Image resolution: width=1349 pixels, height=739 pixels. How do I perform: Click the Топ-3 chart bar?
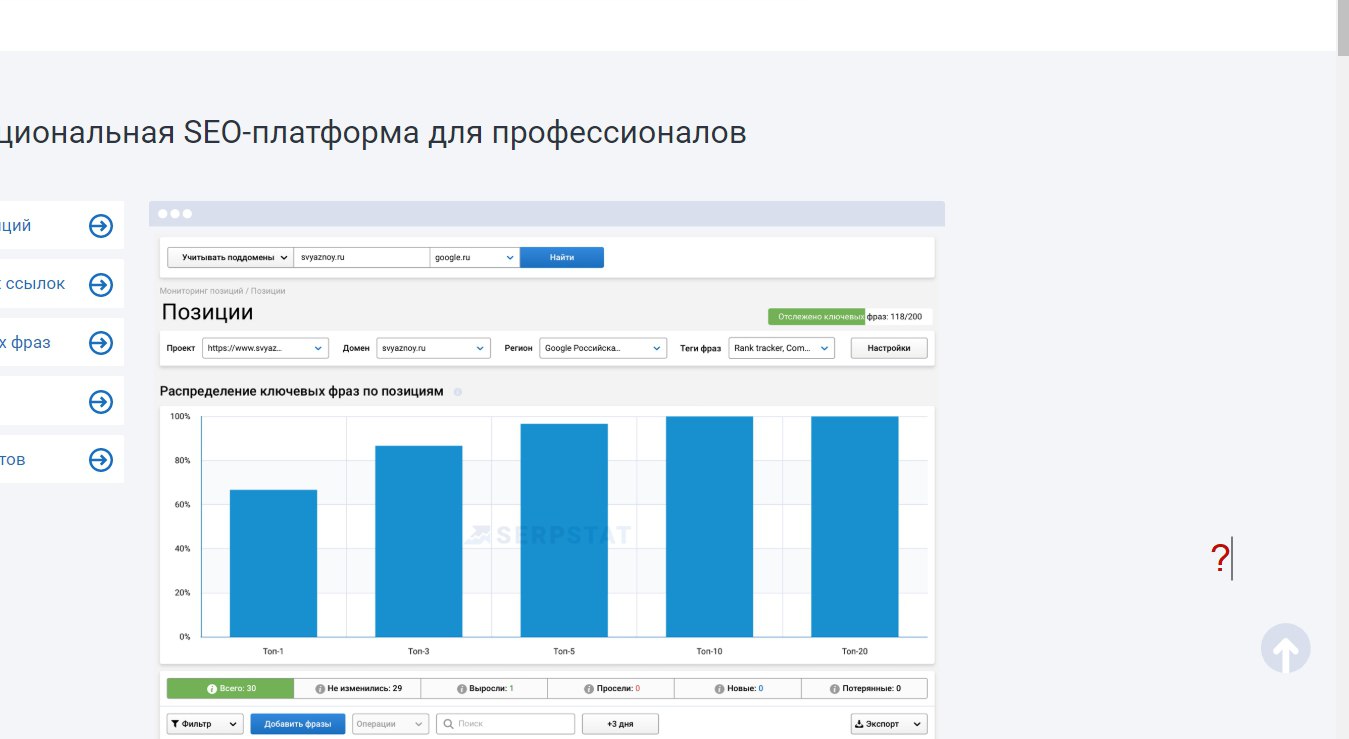(x=419, y=541)
